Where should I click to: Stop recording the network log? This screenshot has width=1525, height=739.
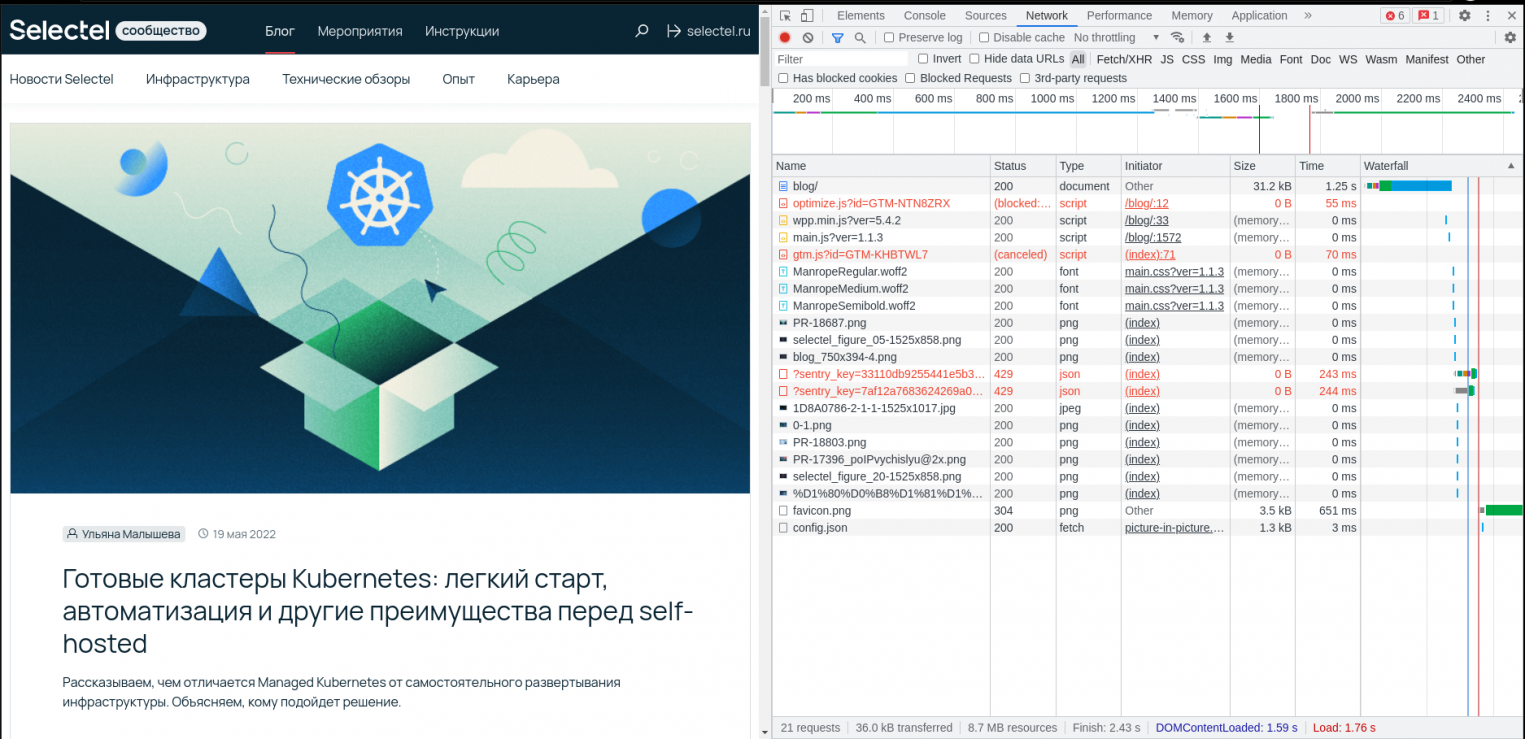[x=785, y=38]
